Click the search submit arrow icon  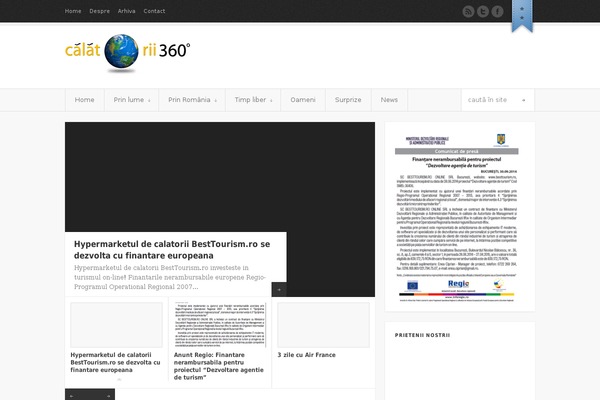tap(523, 100)
